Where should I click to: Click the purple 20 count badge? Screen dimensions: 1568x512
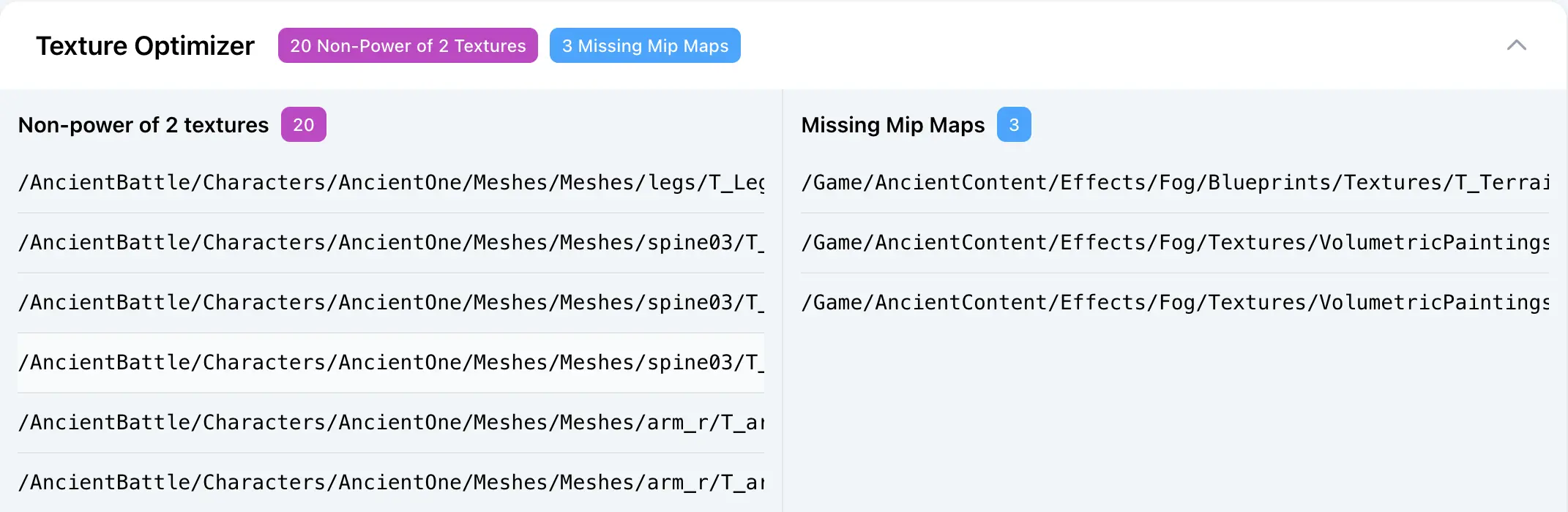pyautogui.click(x=303, y=125)
